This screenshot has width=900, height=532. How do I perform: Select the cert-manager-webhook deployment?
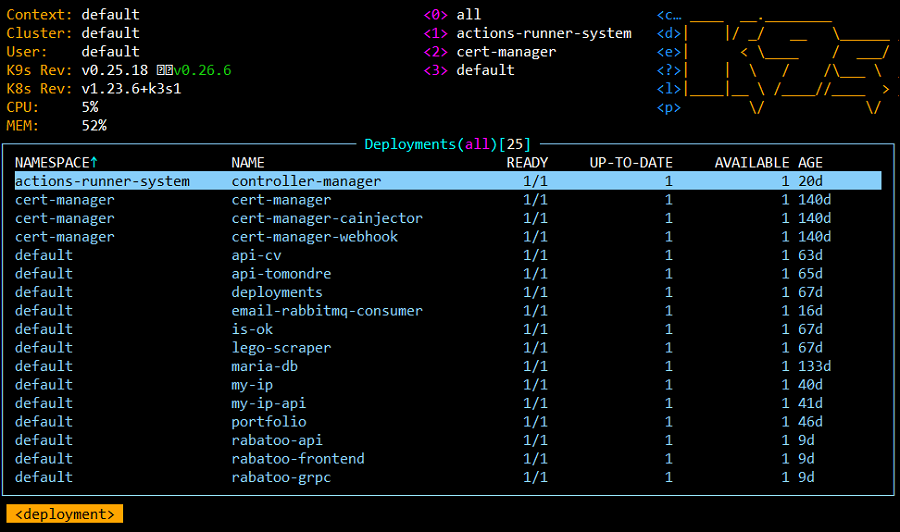[448, 236]
